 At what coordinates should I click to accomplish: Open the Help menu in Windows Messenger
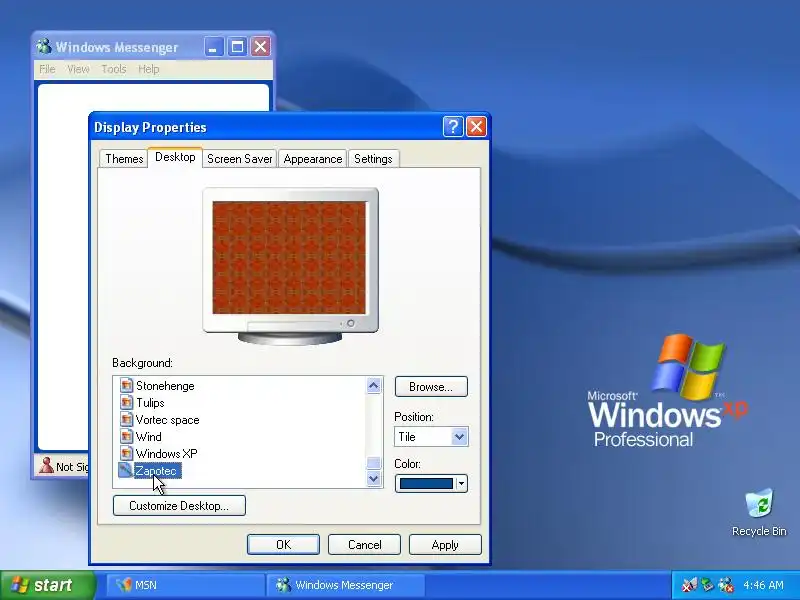(x=148, y=69)
